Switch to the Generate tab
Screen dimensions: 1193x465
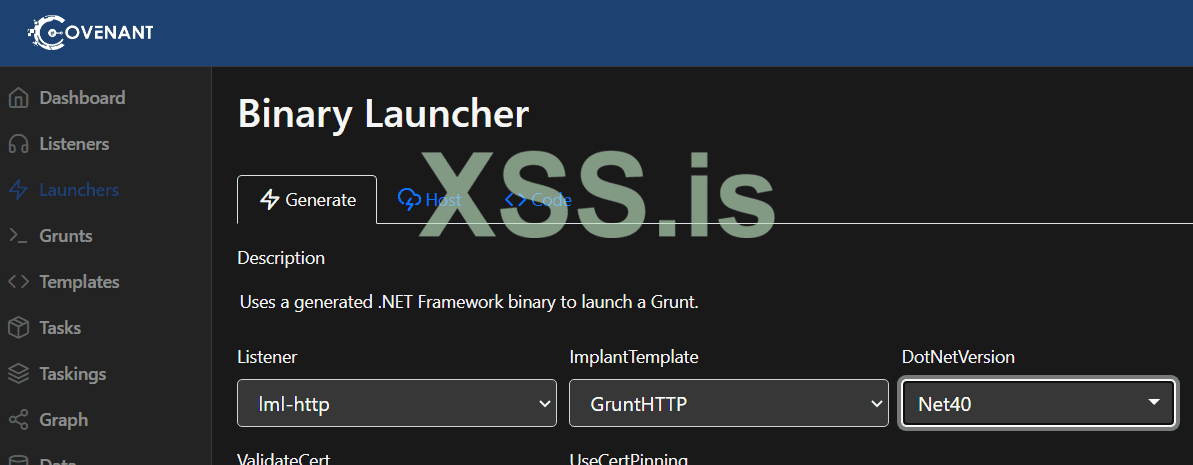click(x=307, y=199)
